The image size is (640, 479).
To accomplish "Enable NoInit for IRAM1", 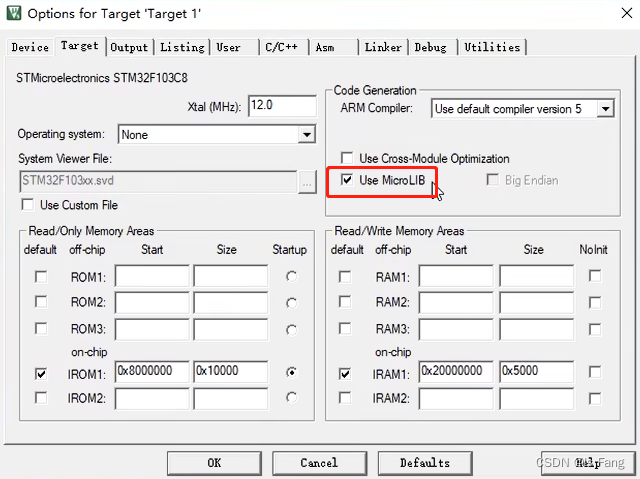I will tap(595, 372).
